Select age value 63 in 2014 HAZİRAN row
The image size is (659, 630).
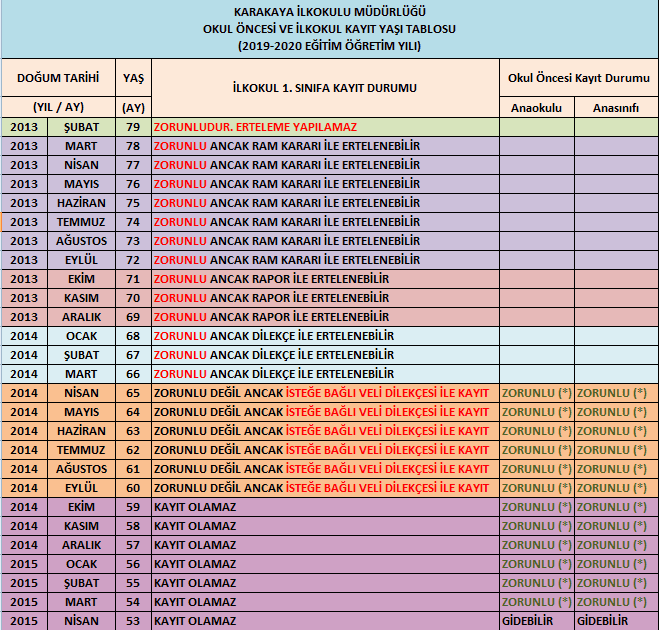133,431
